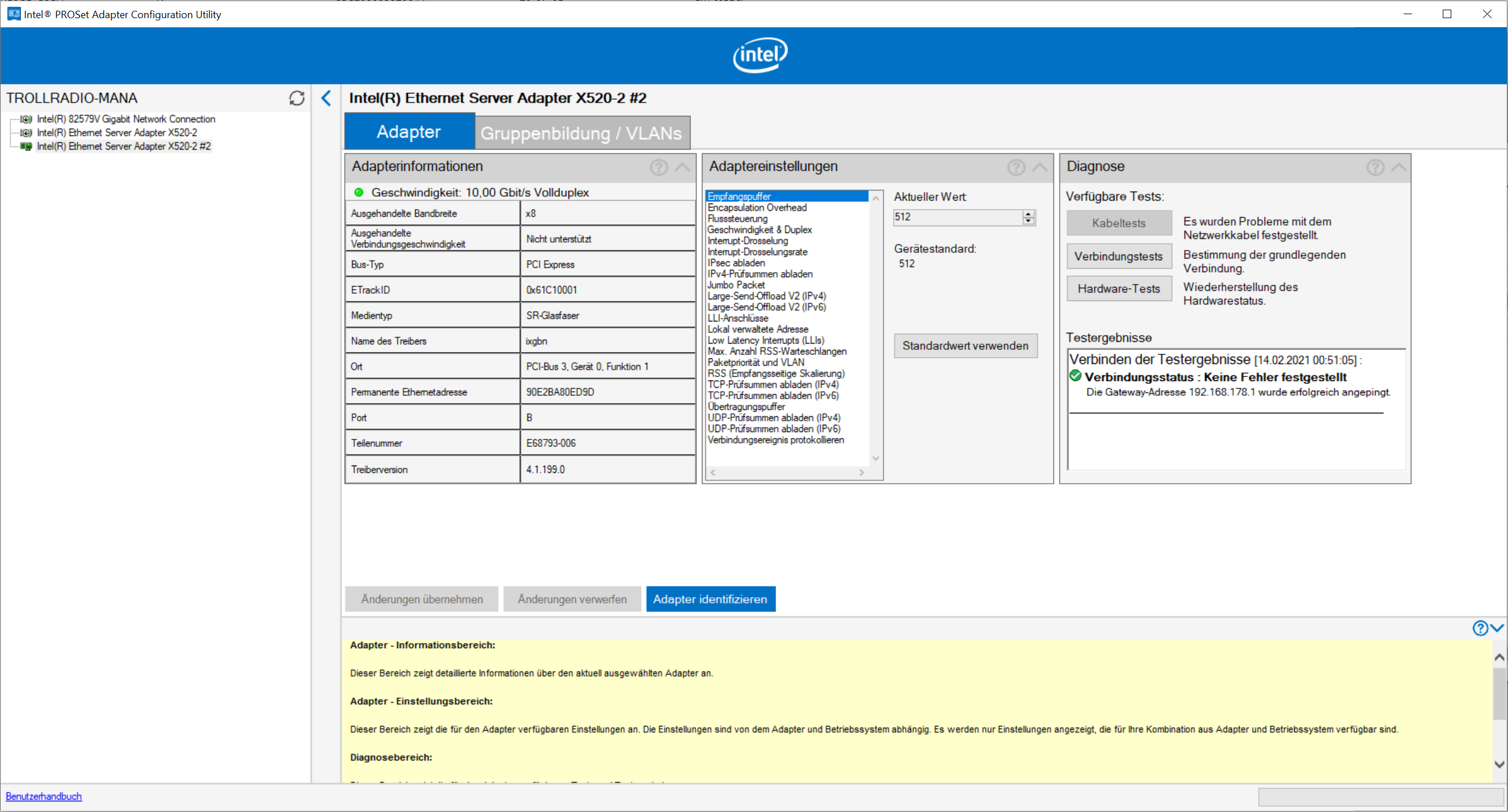
Task: Click the Intel logo in the banner
Action: pyautogui.click(x=760, y=54)
